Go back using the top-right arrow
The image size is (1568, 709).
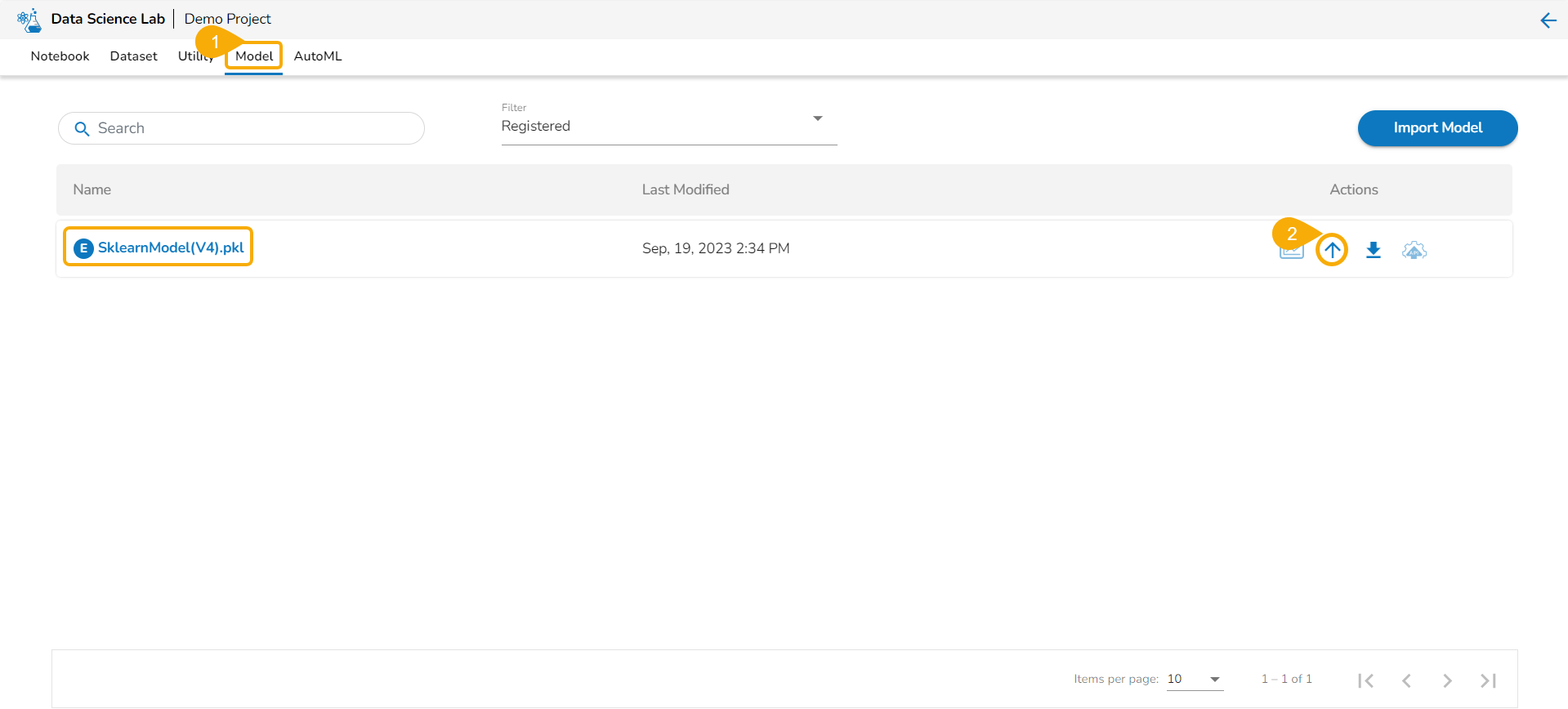[1548, 20]
